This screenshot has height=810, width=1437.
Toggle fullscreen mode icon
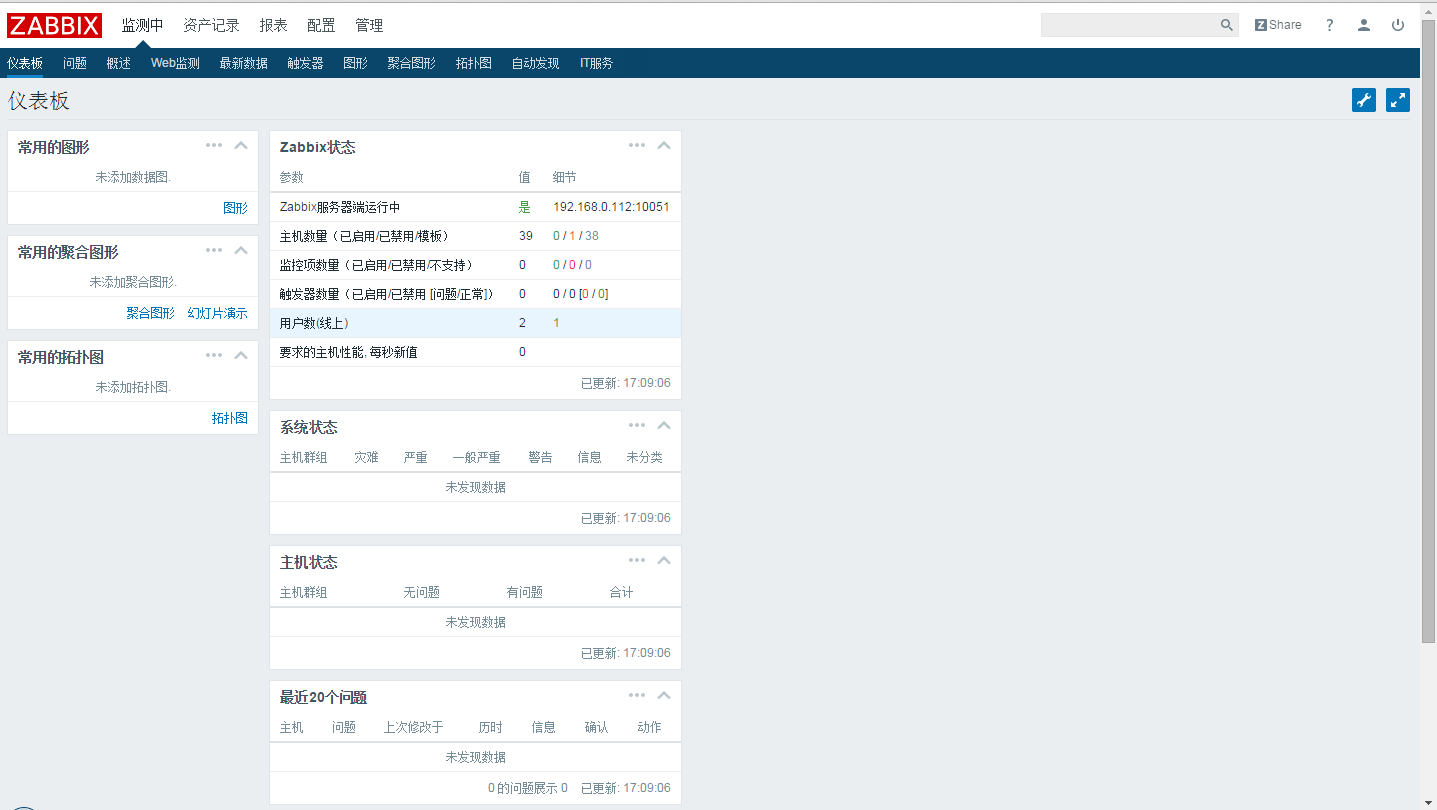coord(1398,100)
